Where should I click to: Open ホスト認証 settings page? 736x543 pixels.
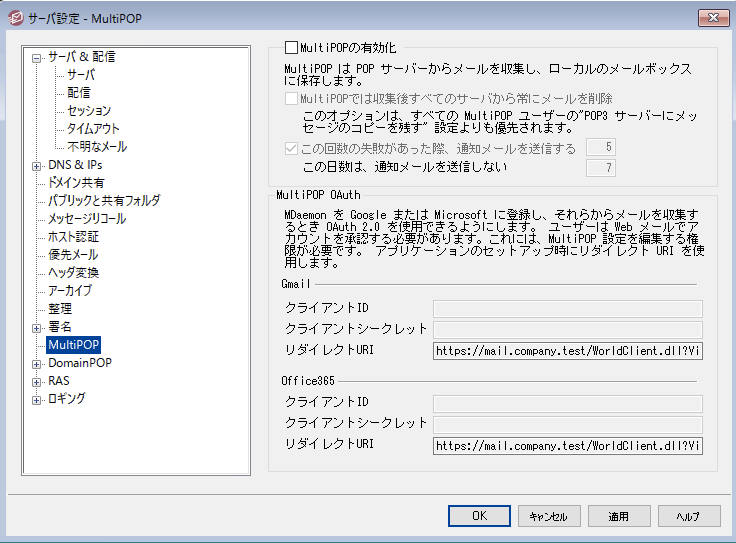73,237
